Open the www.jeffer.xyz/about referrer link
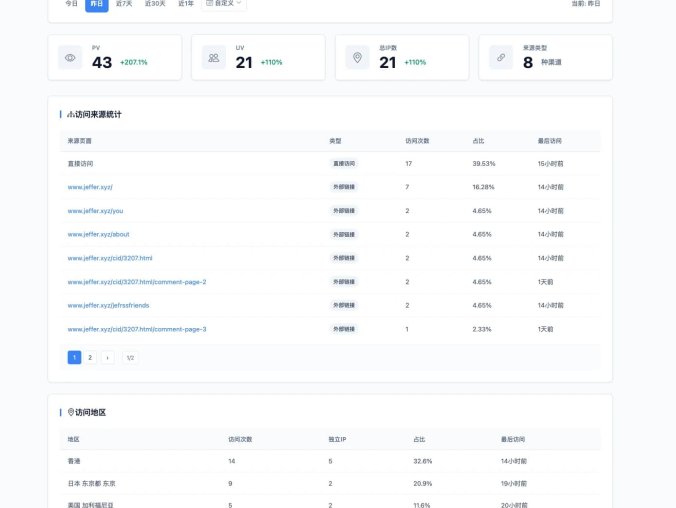The height and width of the screenshot is (508, 676). tap(97, 234)
